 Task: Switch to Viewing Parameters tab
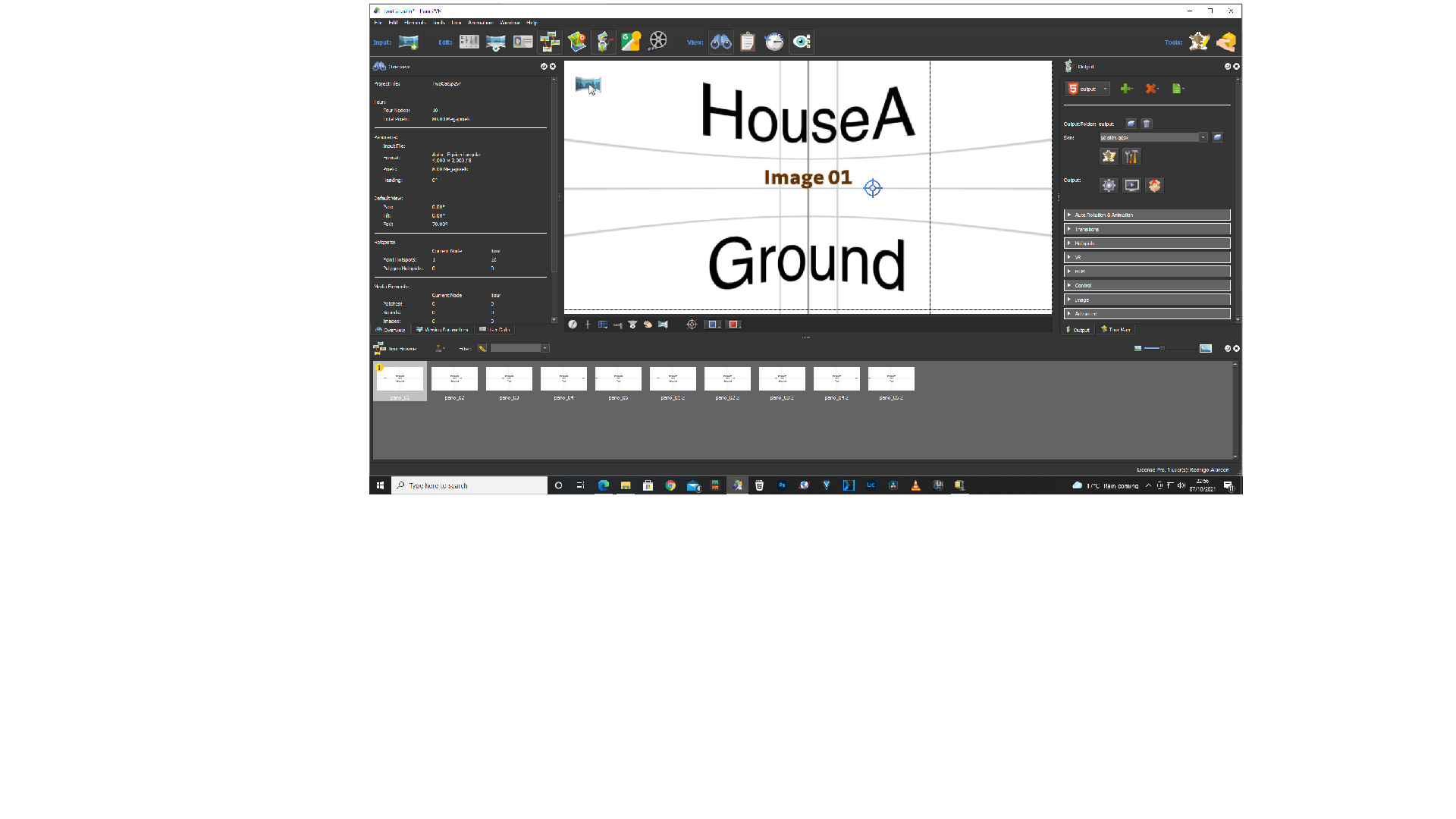click(441, 330)
